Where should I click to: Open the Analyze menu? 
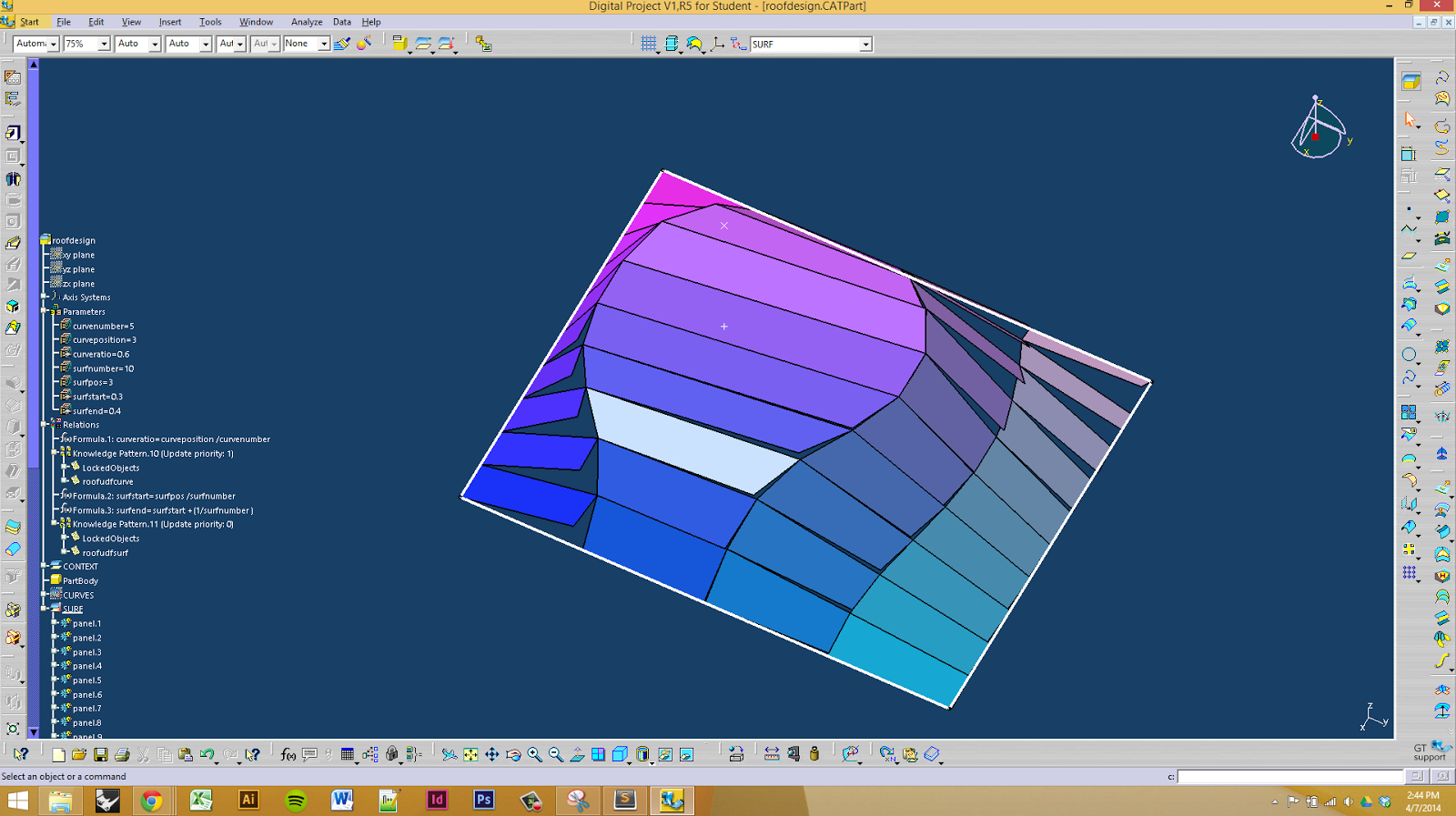[307, 22]
